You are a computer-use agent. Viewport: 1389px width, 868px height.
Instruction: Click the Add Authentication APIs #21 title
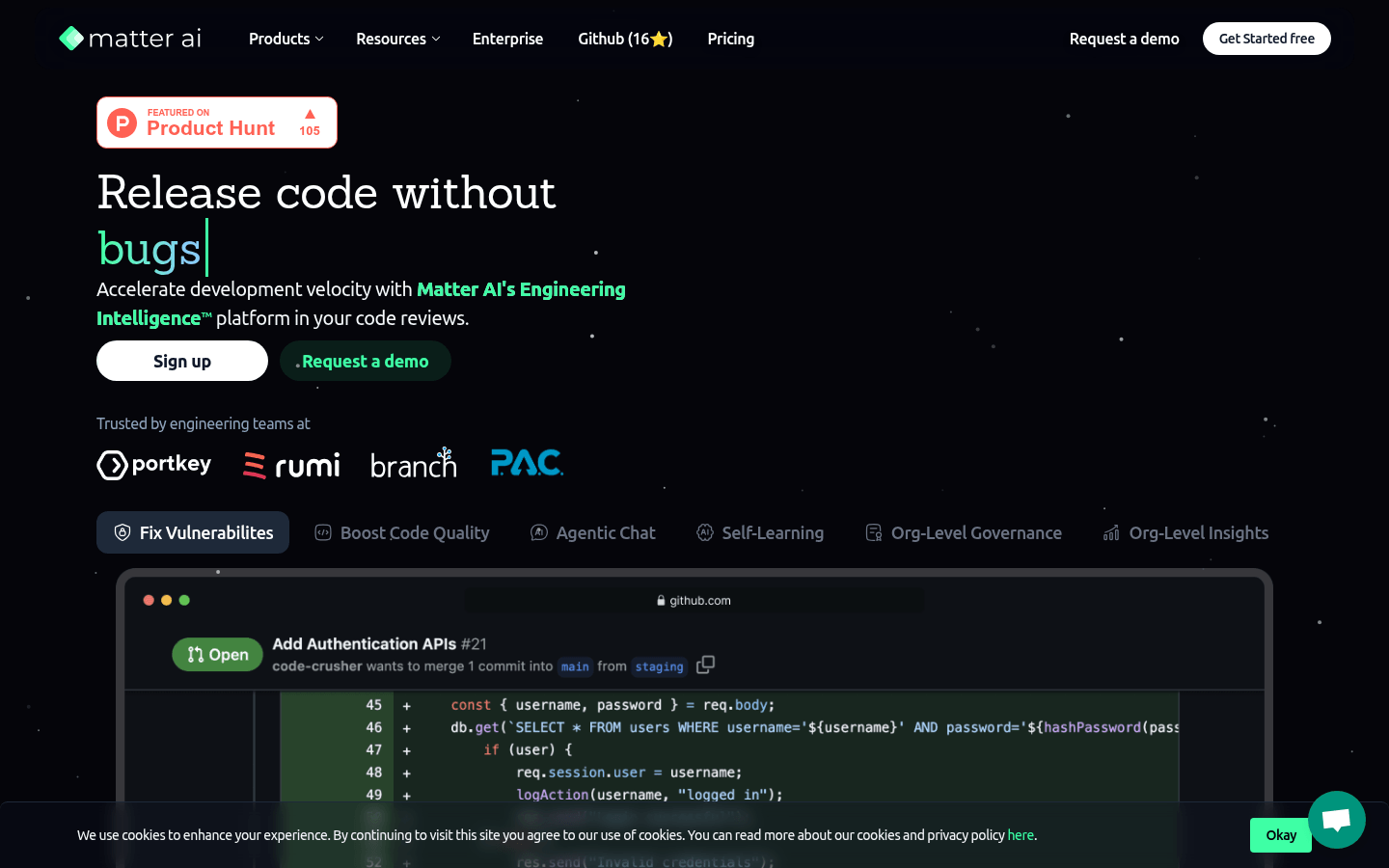(379, 643)
